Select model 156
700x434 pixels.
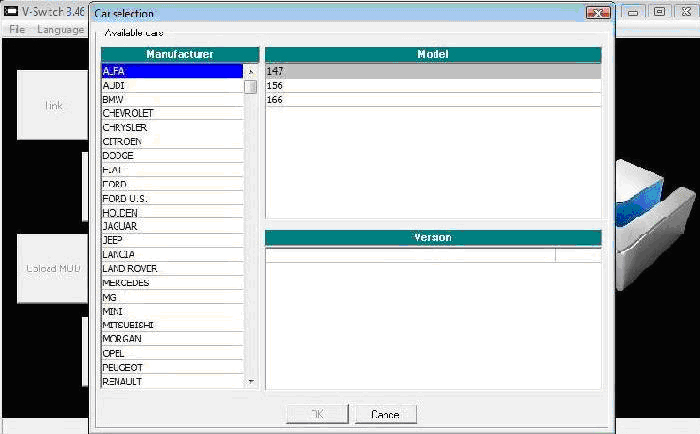pos(433,85)
